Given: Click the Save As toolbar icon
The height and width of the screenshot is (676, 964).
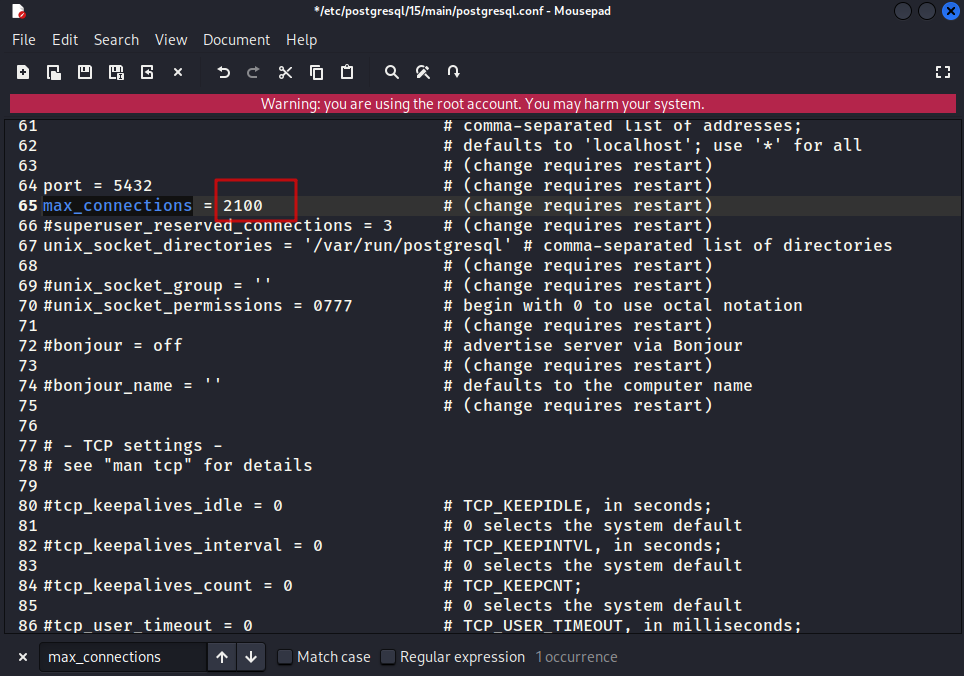Looking at the screenshot, I should pyautogui.click(x=116, y=73).
